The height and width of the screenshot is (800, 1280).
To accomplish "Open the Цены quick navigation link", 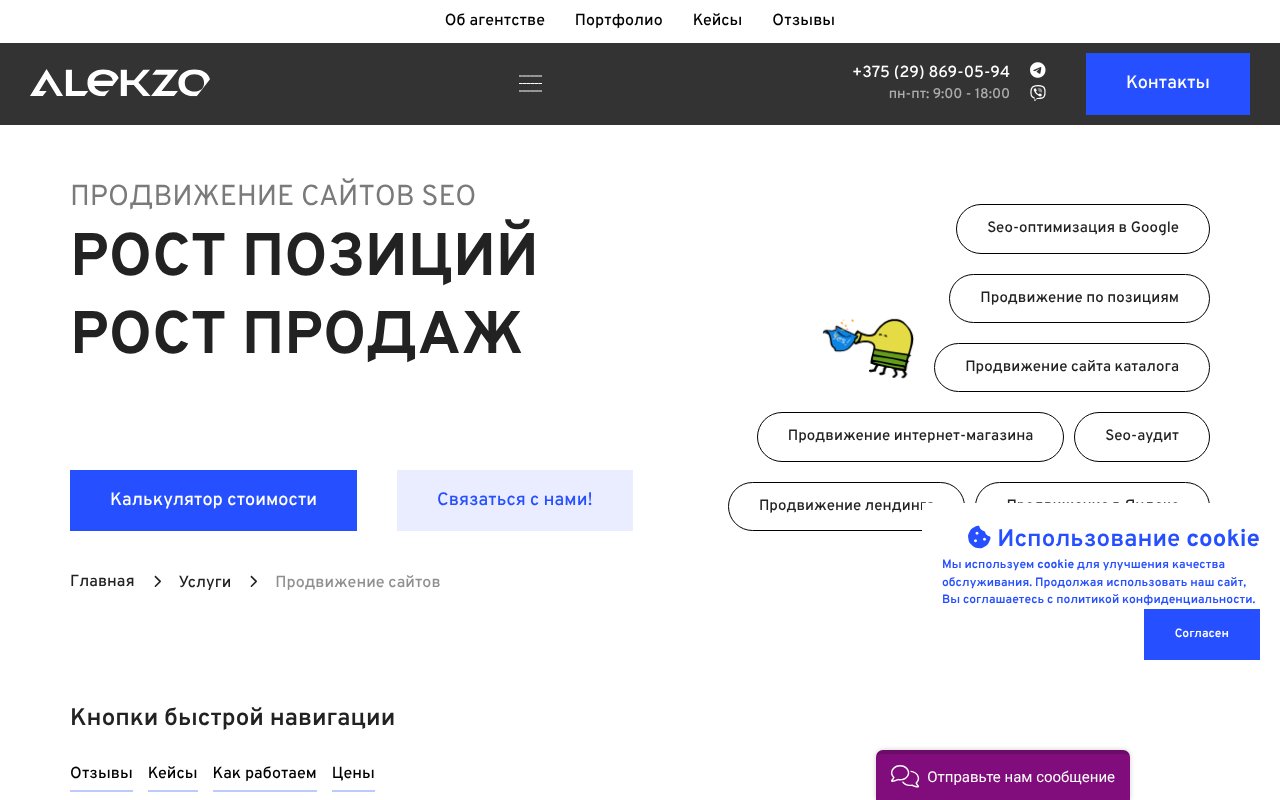I will [x=353, y=773].
